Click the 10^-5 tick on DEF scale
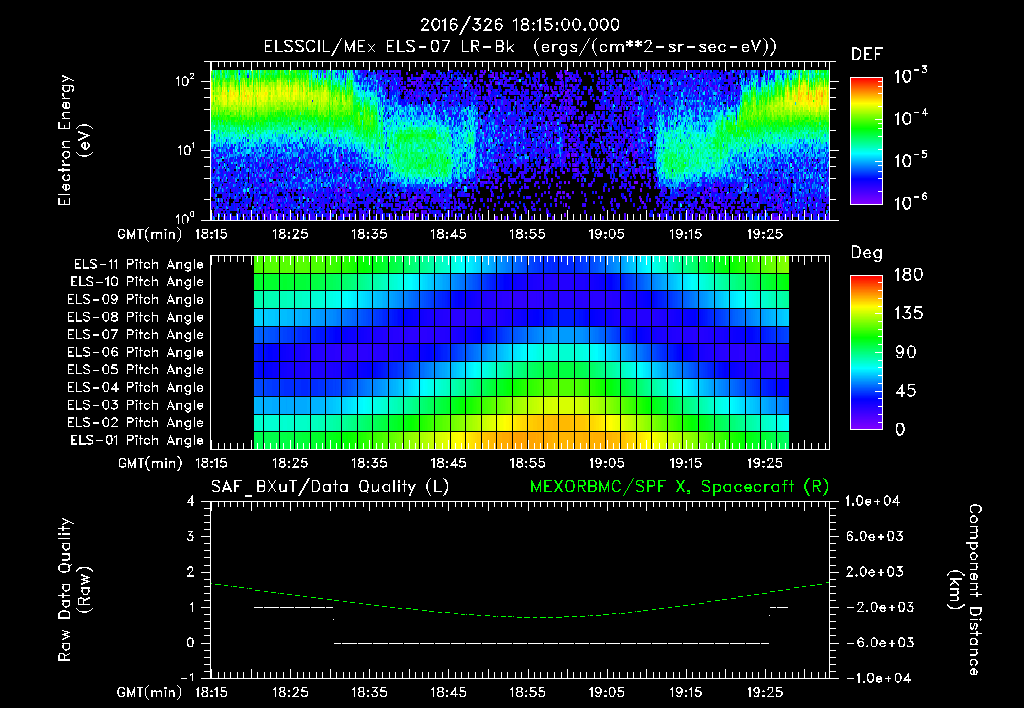The height and width of the screenshot is (708, 1024). point(910,159)
